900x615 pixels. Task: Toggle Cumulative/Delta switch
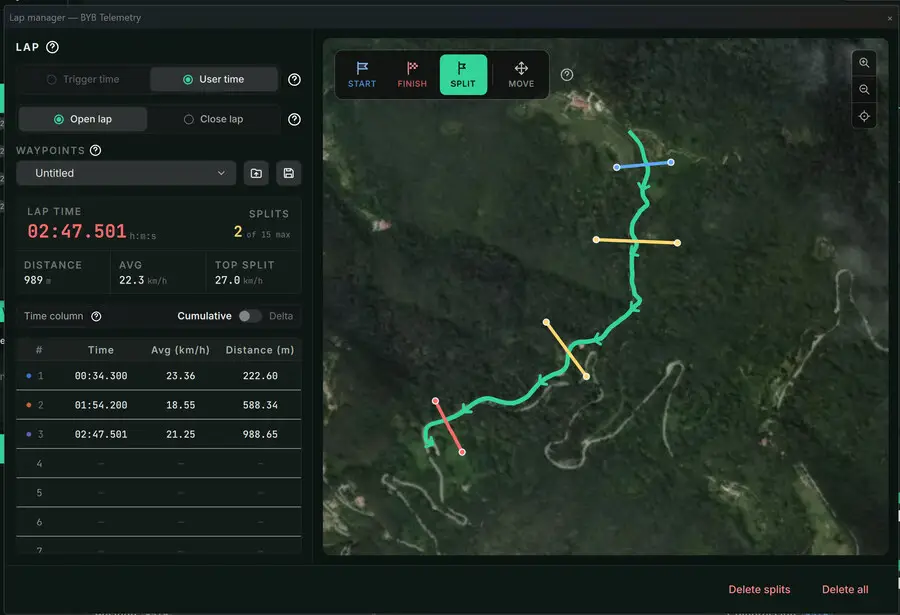click(250, 316)
